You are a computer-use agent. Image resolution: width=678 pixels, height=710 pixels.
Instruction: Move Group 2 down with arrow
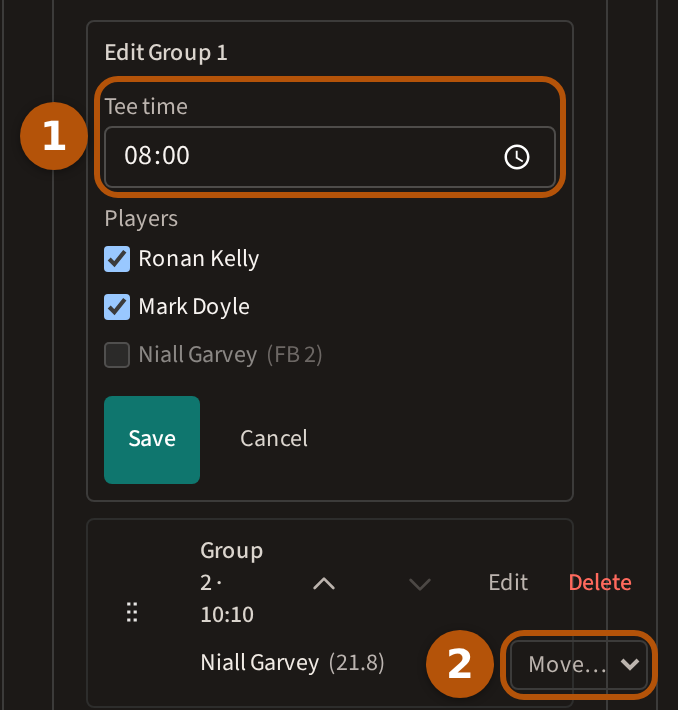click(420, 583)
